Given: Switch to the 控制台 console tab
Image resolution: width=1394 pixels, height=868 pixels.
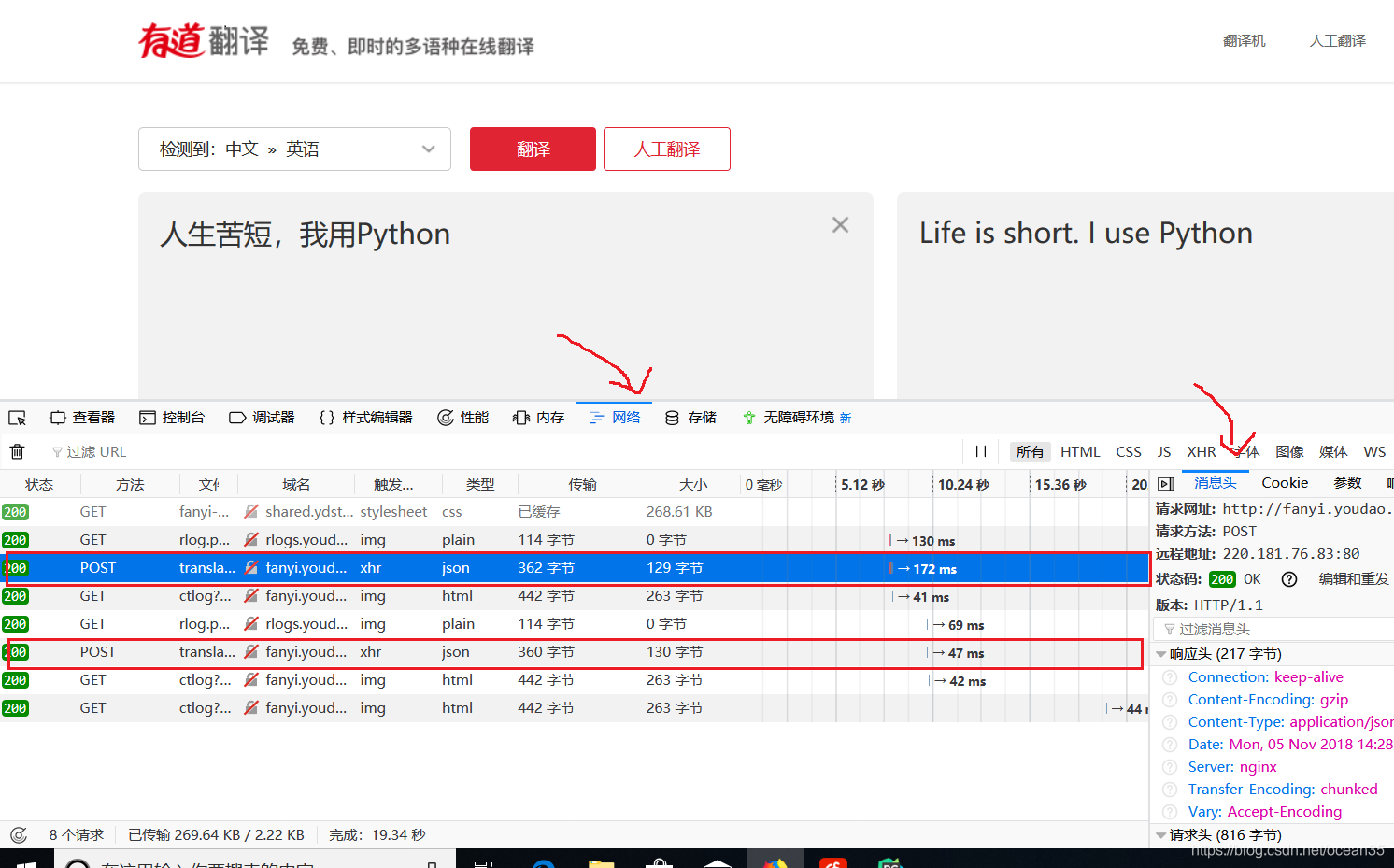Looking at the screenshot, I should (x=172, y=418).
